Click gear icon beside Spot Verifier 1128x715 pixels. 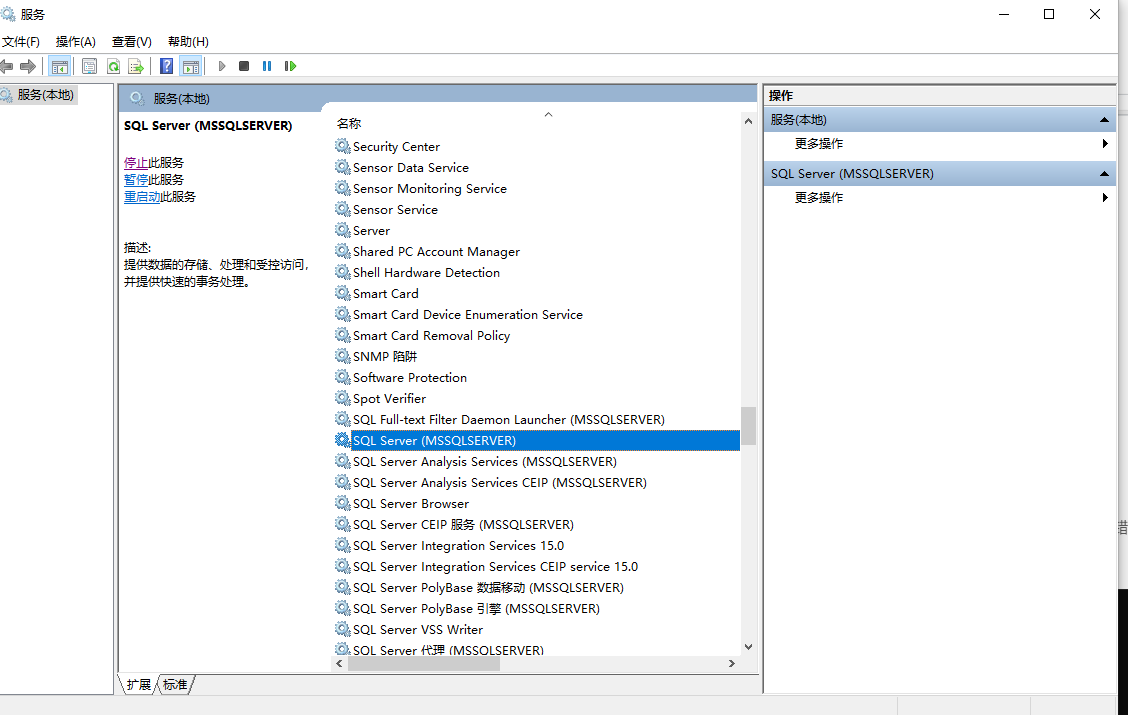tap(342, 398)
